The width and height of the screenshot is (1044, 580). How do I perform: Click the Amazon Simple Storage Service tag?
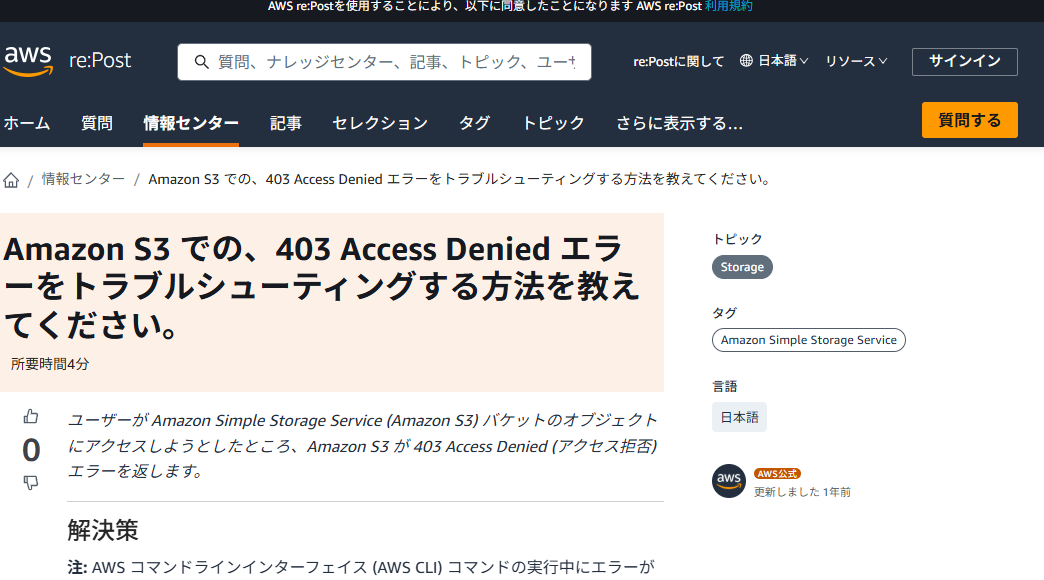coord(808,340)
